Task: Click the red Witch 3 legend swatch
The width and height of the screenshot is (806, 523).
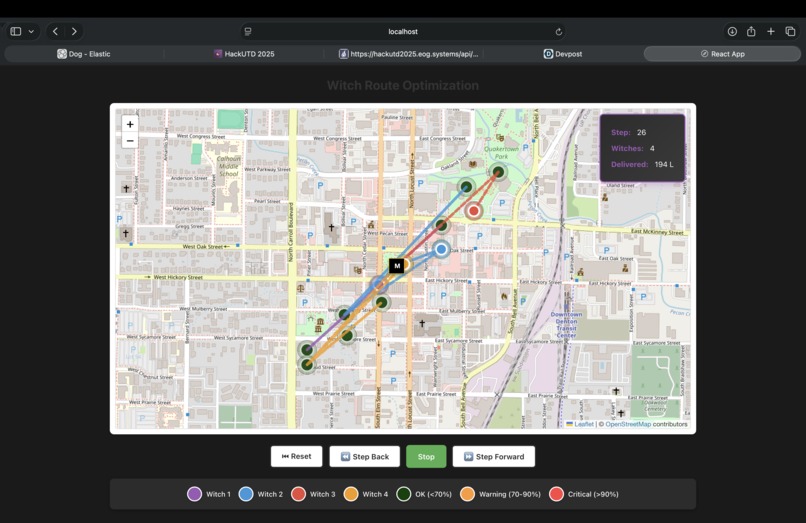Action: point(298,494)
